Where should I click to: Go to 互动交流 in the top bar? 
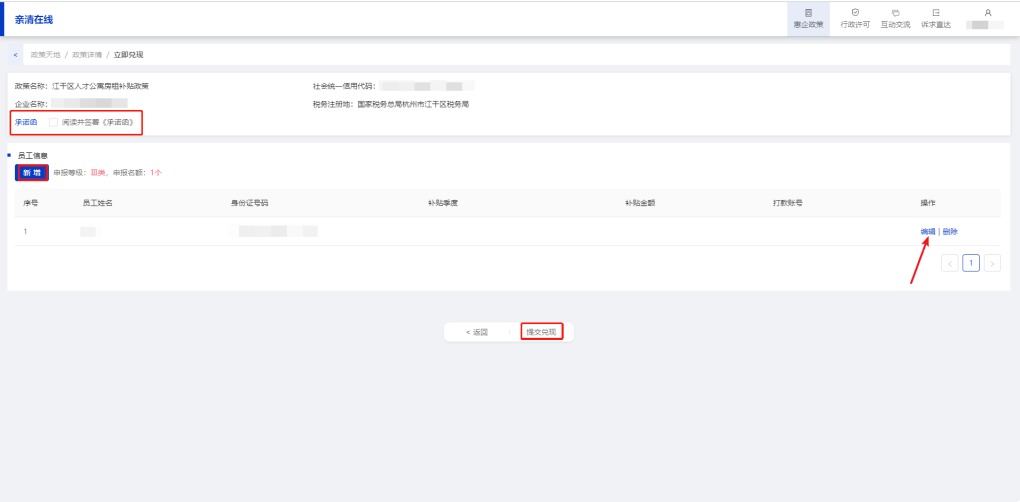click(895, 18)
